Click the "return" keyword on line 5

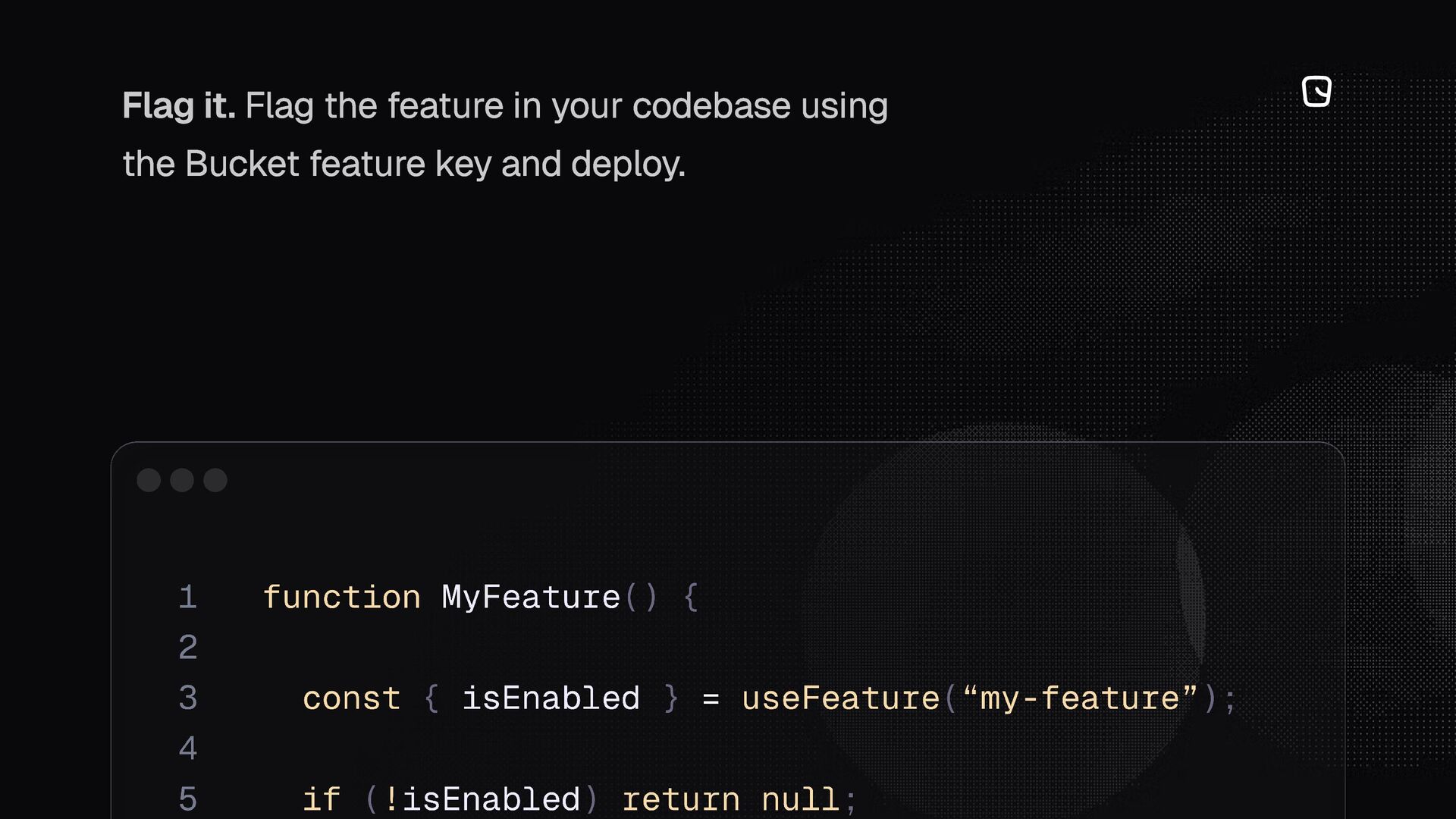(680, 799)
